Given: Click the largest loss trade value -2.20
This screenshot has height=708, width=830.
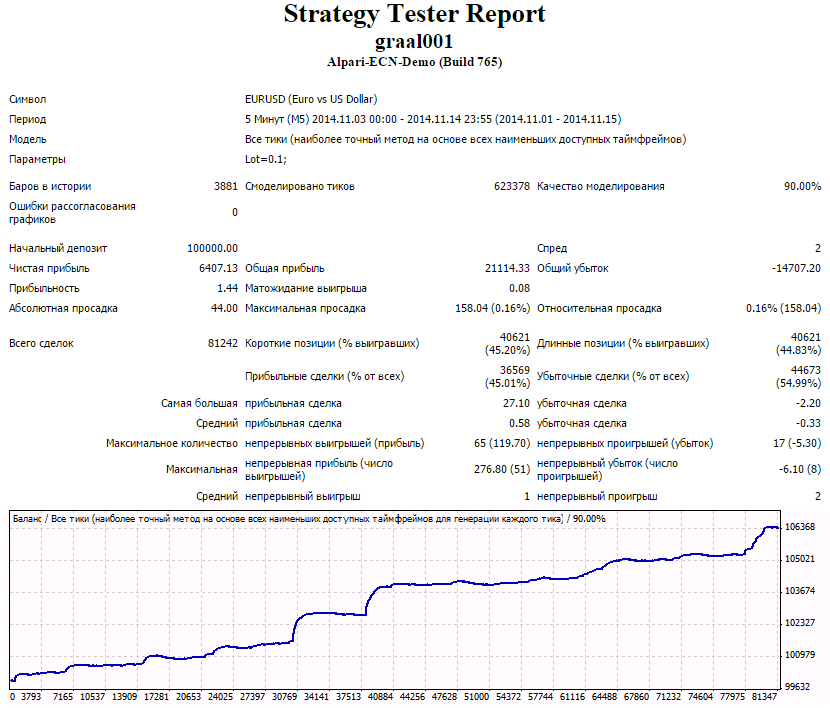Looking at the screenshot, I should (x=808, y=403).
